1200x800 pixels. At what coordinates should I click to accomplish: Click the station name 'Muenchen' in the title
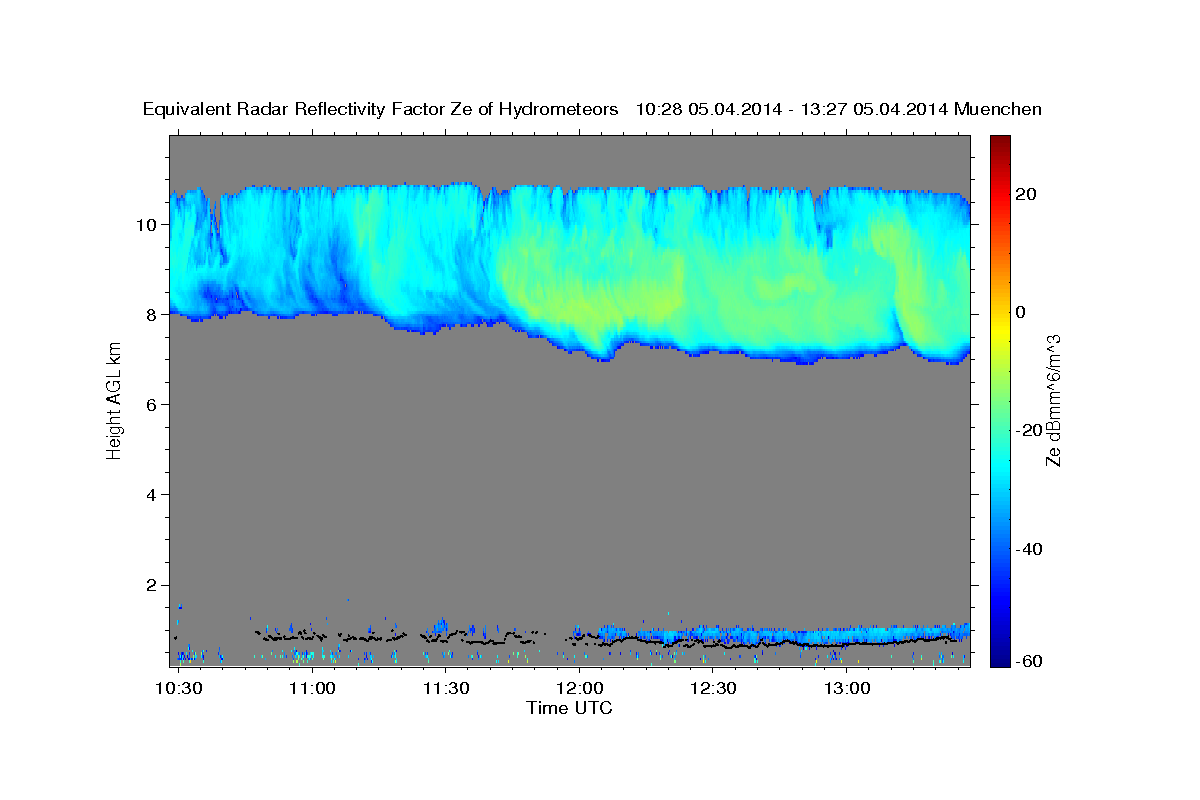998,109
